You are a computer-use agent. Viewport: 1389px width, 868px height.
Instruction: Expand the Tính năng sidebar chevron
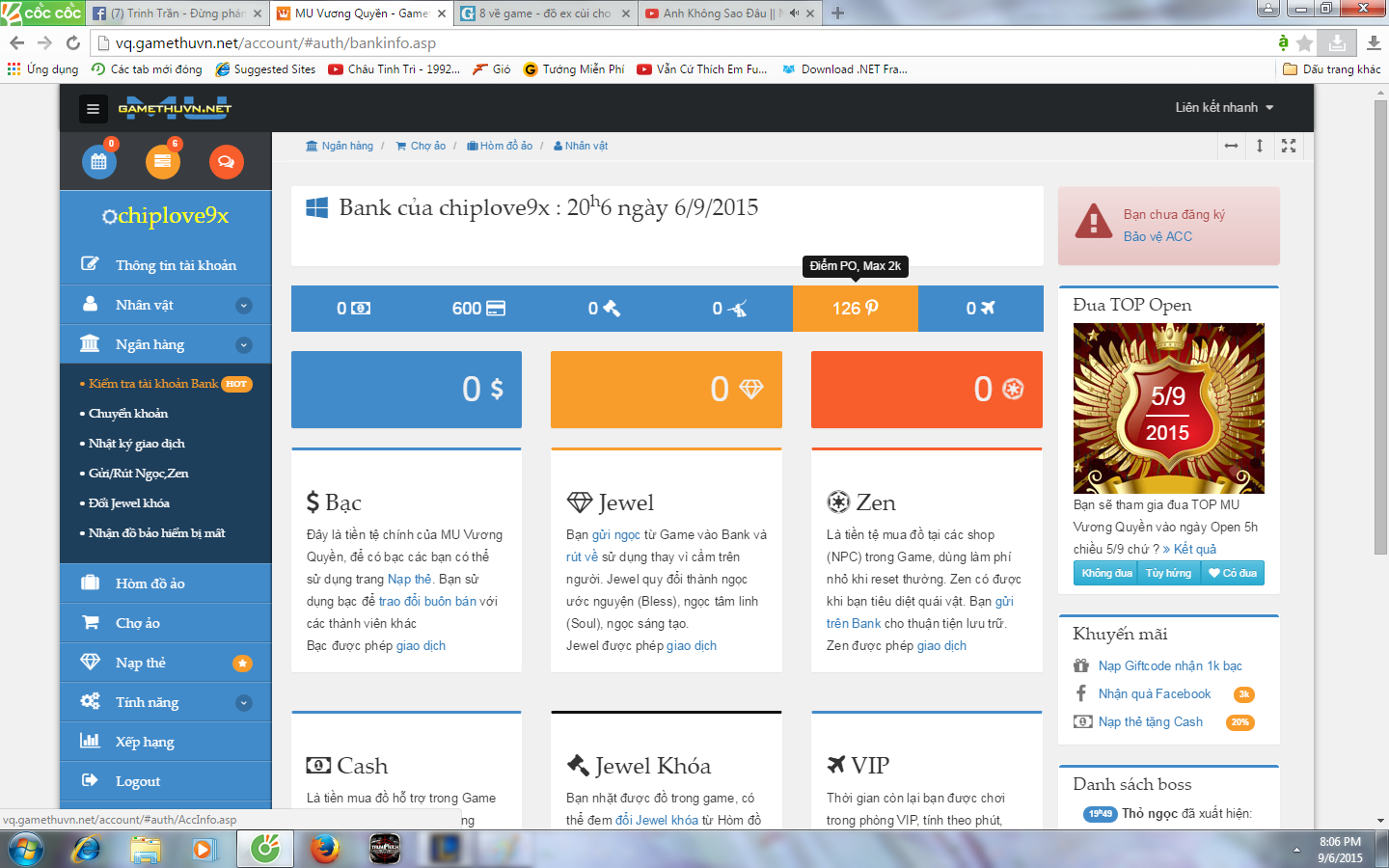(244, 703)
